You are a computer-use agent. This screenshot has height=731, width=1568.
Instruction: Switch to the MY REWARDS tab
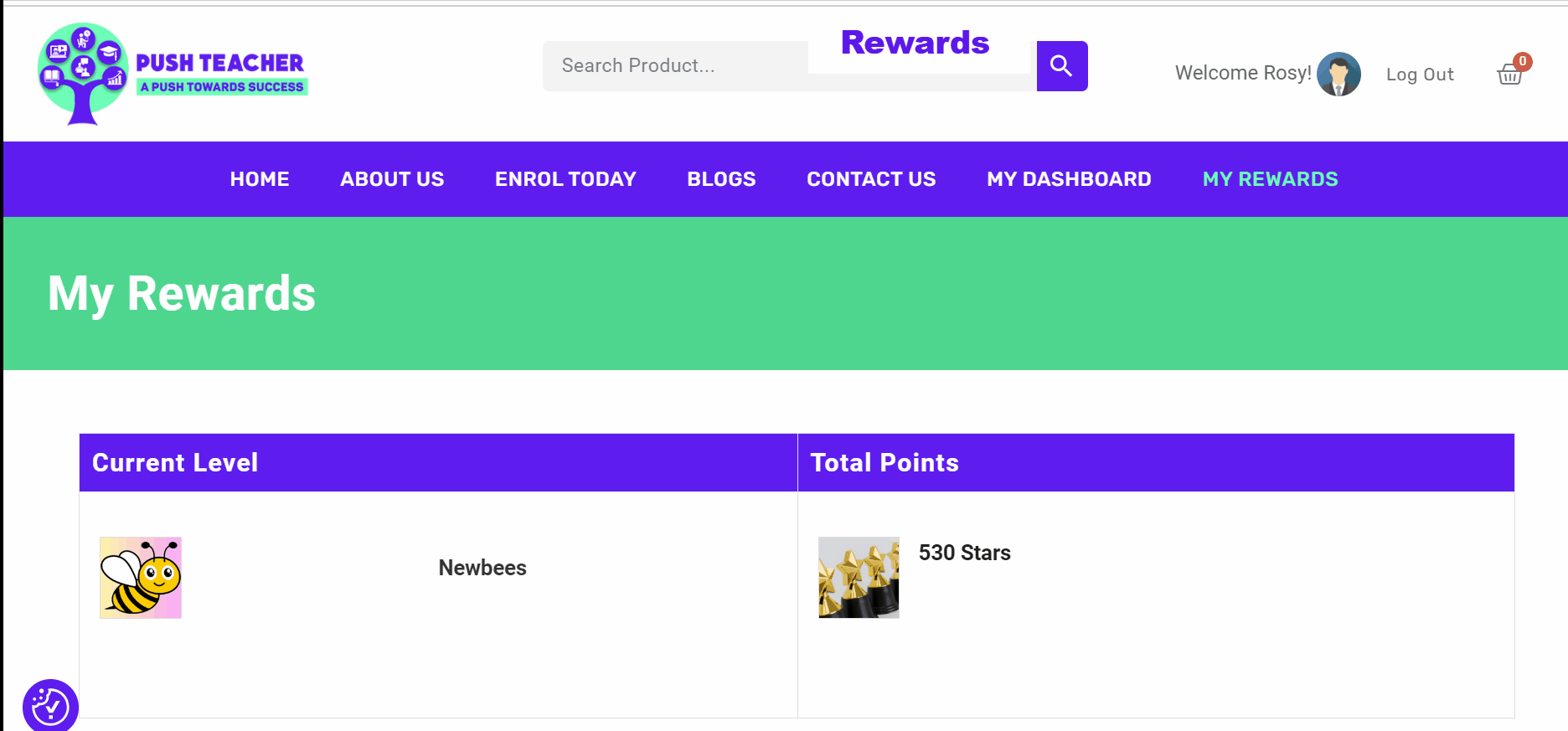click(x=1270, y=178)
